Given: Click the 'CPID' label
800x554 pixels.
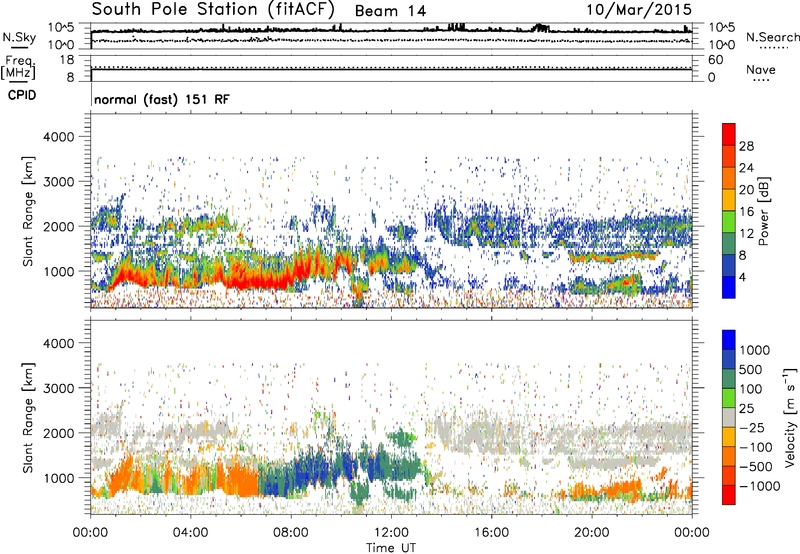Looking at the screenshot, I should coord(22,95).
